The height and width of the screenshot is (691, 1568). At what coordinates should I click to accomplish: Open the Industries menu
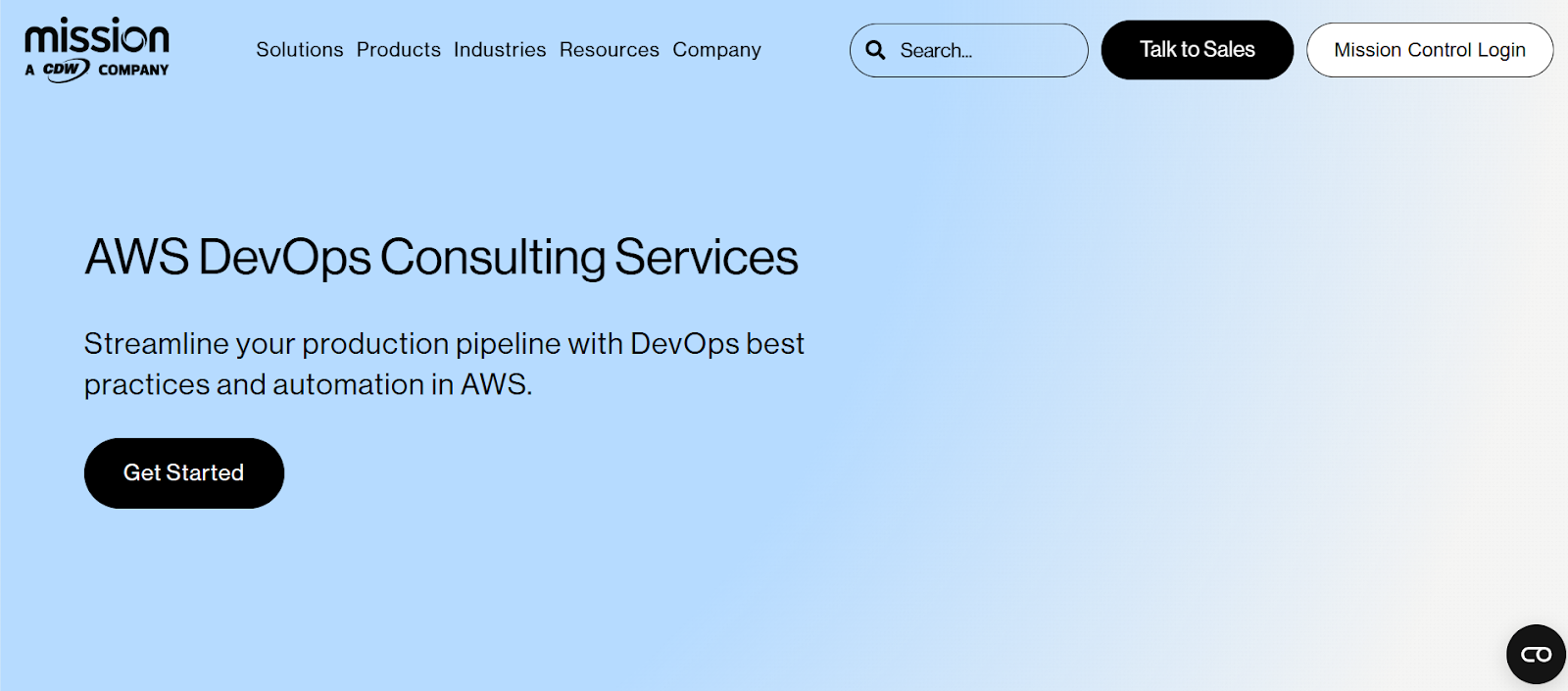pos(500,50)
